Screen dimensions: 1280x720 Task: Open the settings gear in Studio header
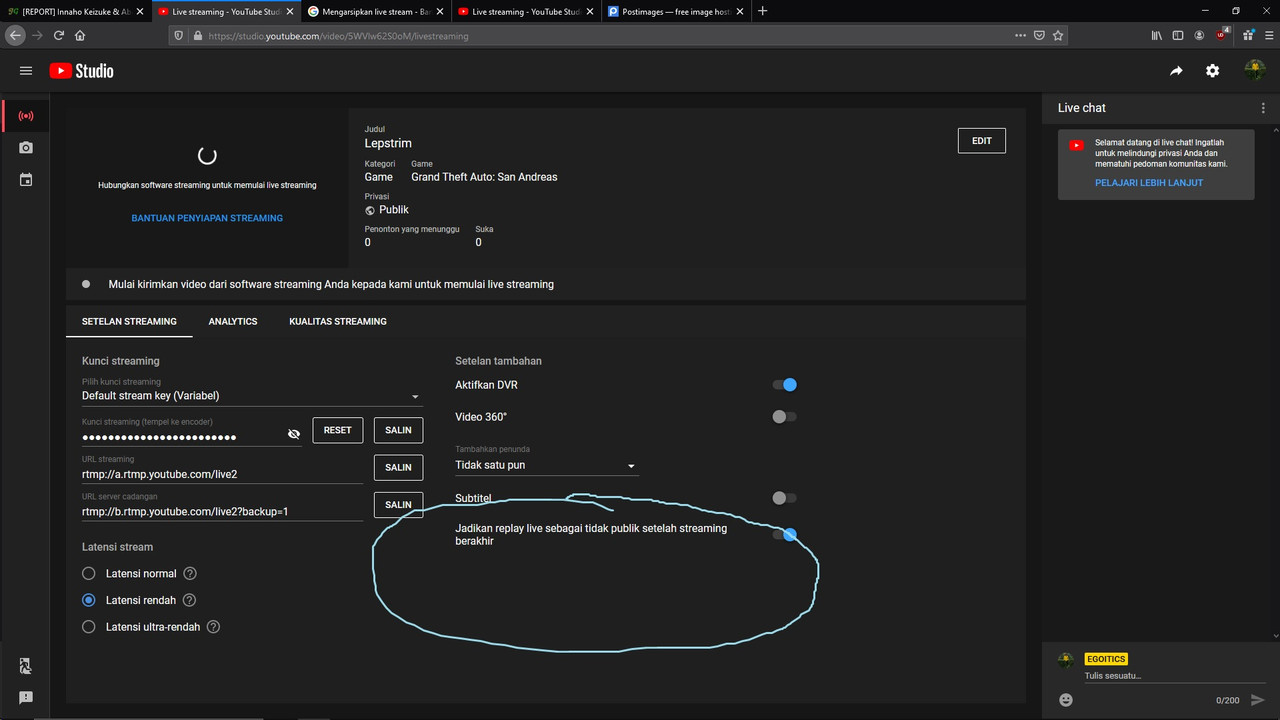pyautogui.click(x=1212, y=71)
